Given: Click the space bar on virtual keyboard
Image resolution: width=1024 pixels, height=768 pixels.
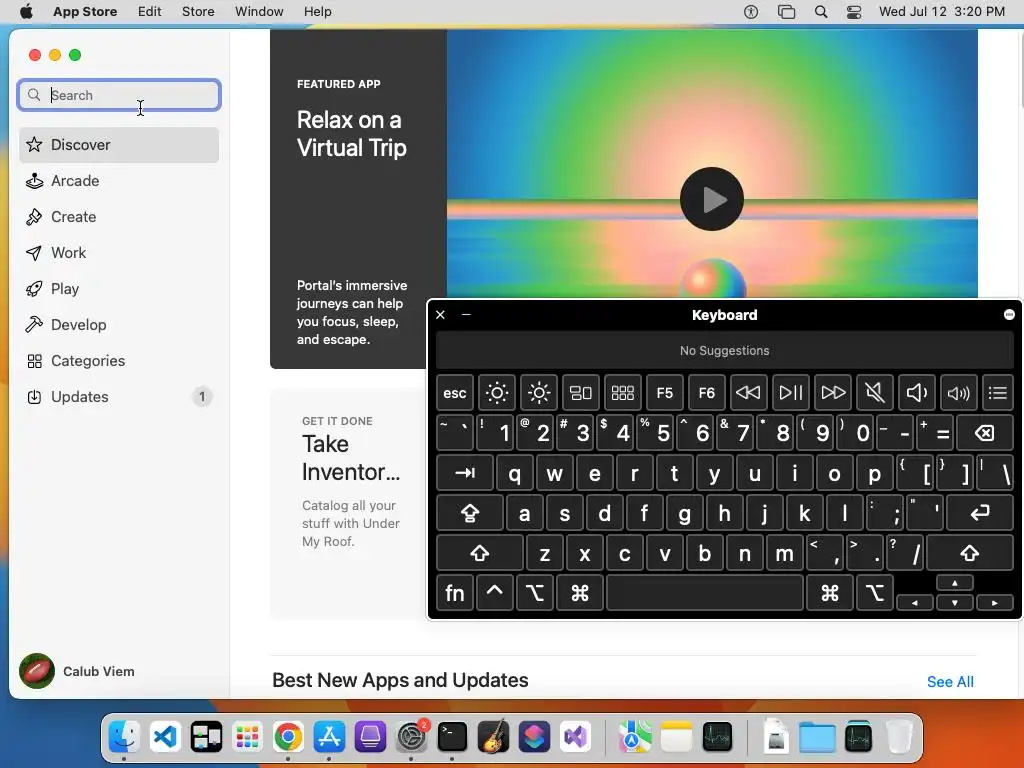Looking at the screenshot, I should coord(705,593).
